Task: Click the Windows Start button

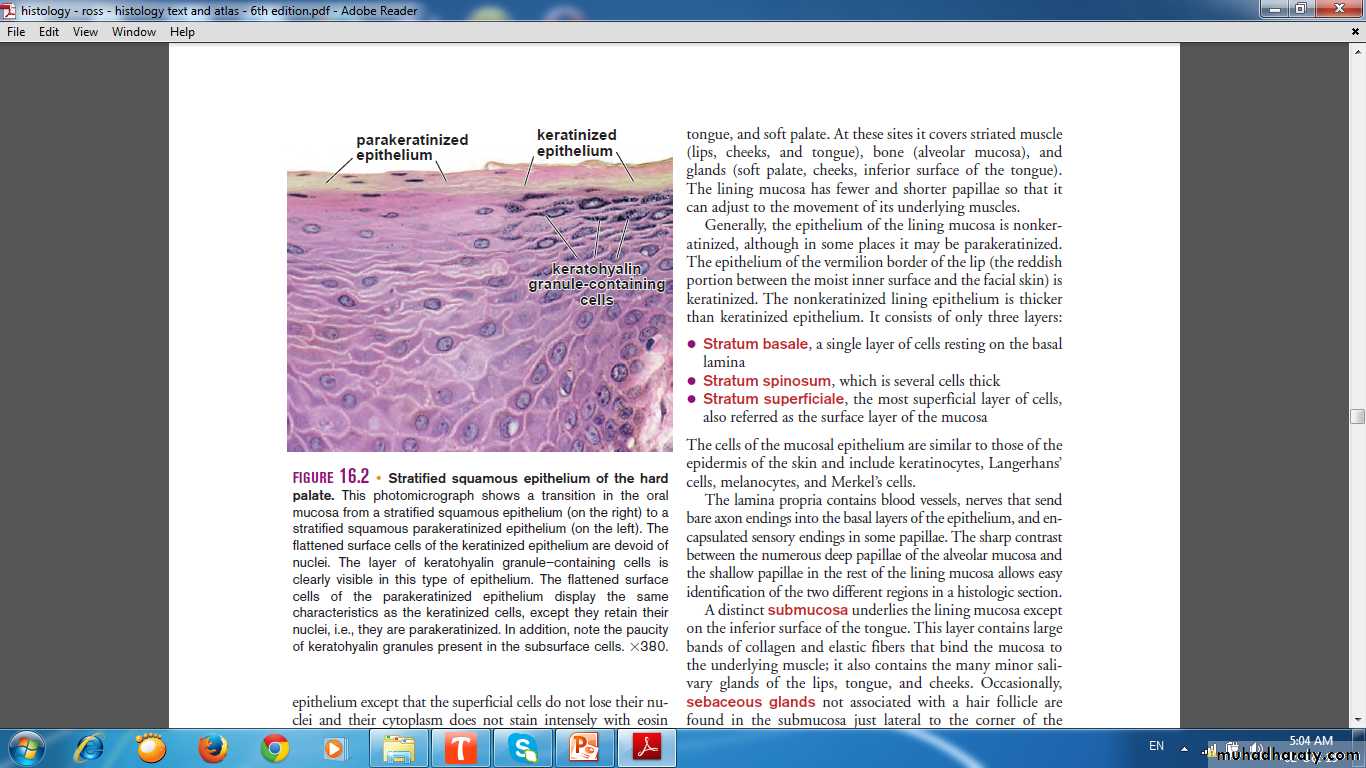Action: [x=24, y=748]
